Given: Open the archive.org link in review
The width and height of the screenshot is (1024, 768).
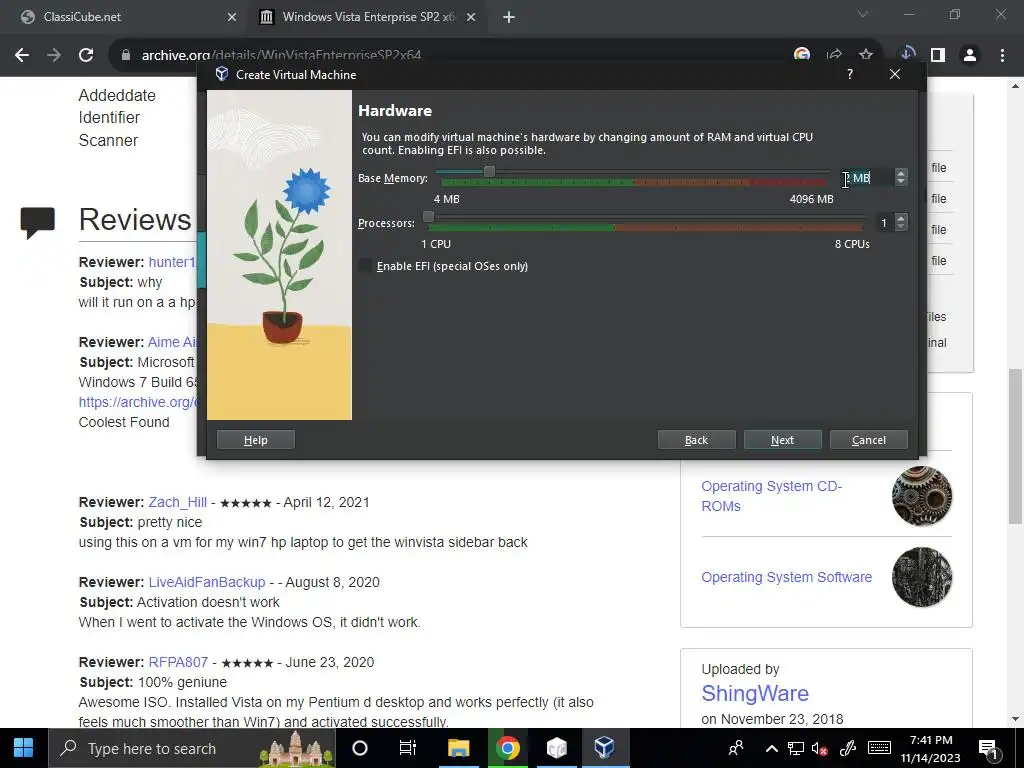Looking at the screenshot, I should coord(137,402).
